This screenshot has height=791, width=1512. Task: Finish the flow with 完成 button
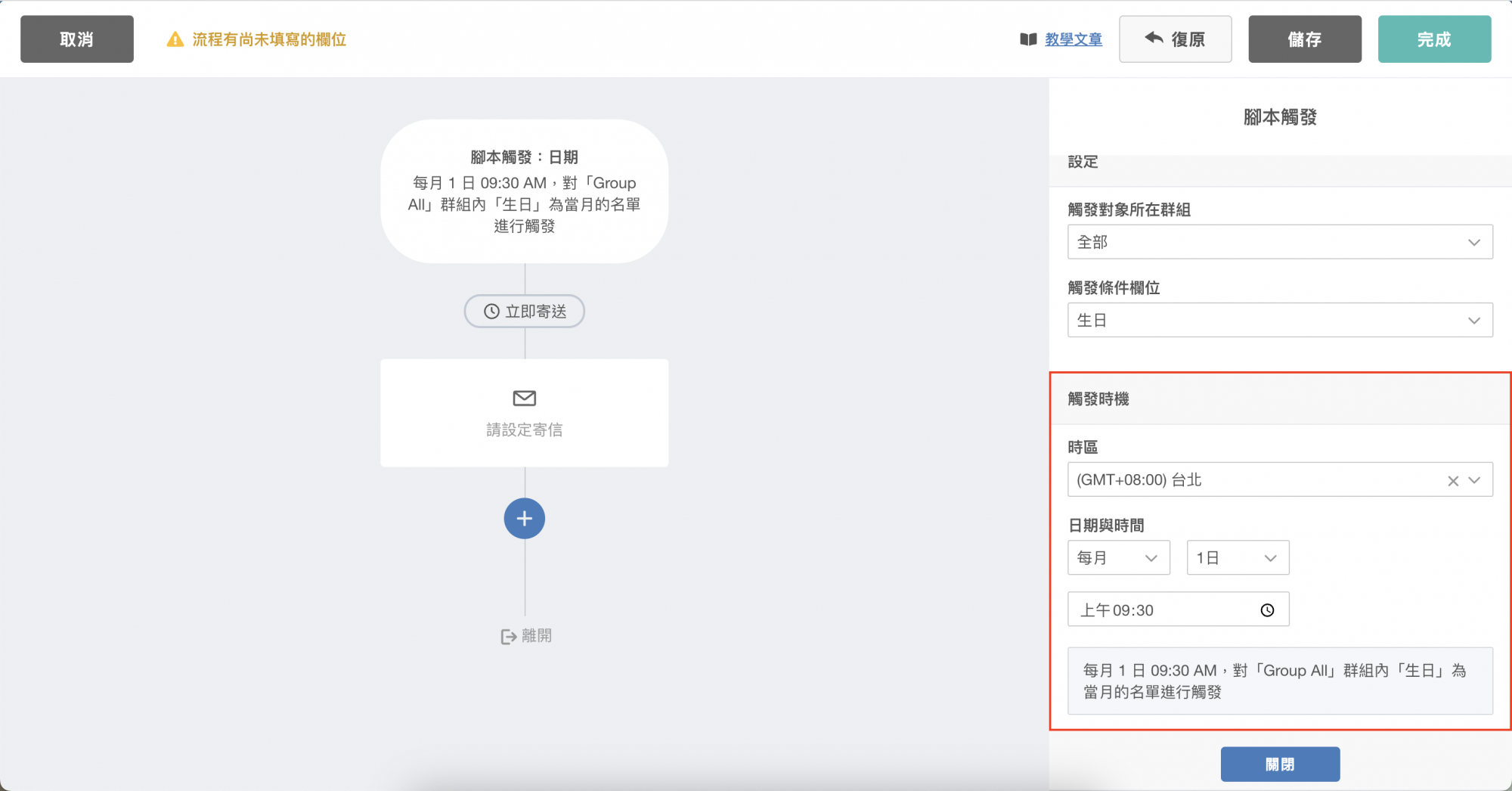coord(1434,39)
